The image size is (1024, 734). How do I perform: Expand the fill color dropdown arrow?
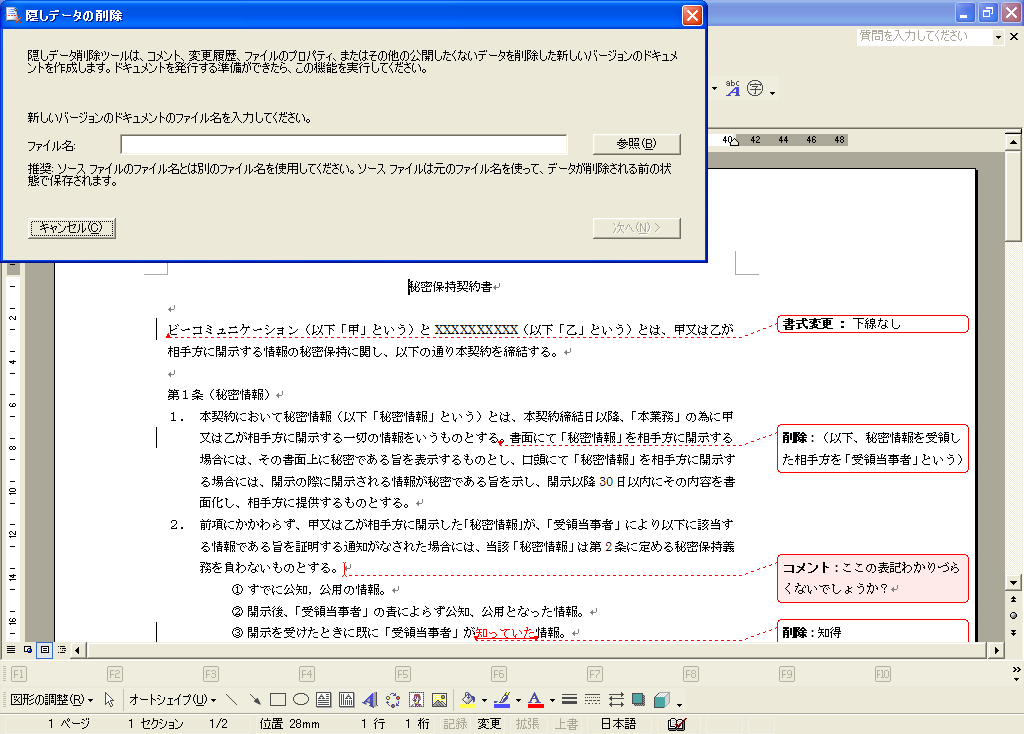483,700
